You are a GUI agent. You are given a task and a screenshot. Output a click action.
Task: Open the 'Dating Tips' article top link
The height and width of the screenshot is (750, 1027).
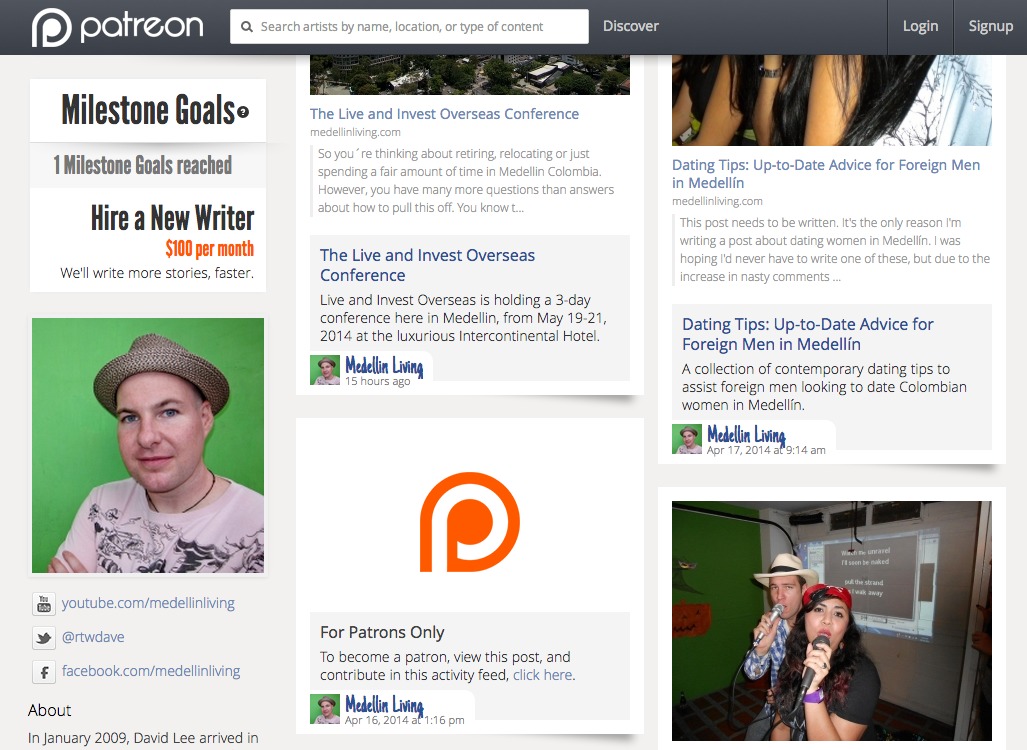click(826, 174)
